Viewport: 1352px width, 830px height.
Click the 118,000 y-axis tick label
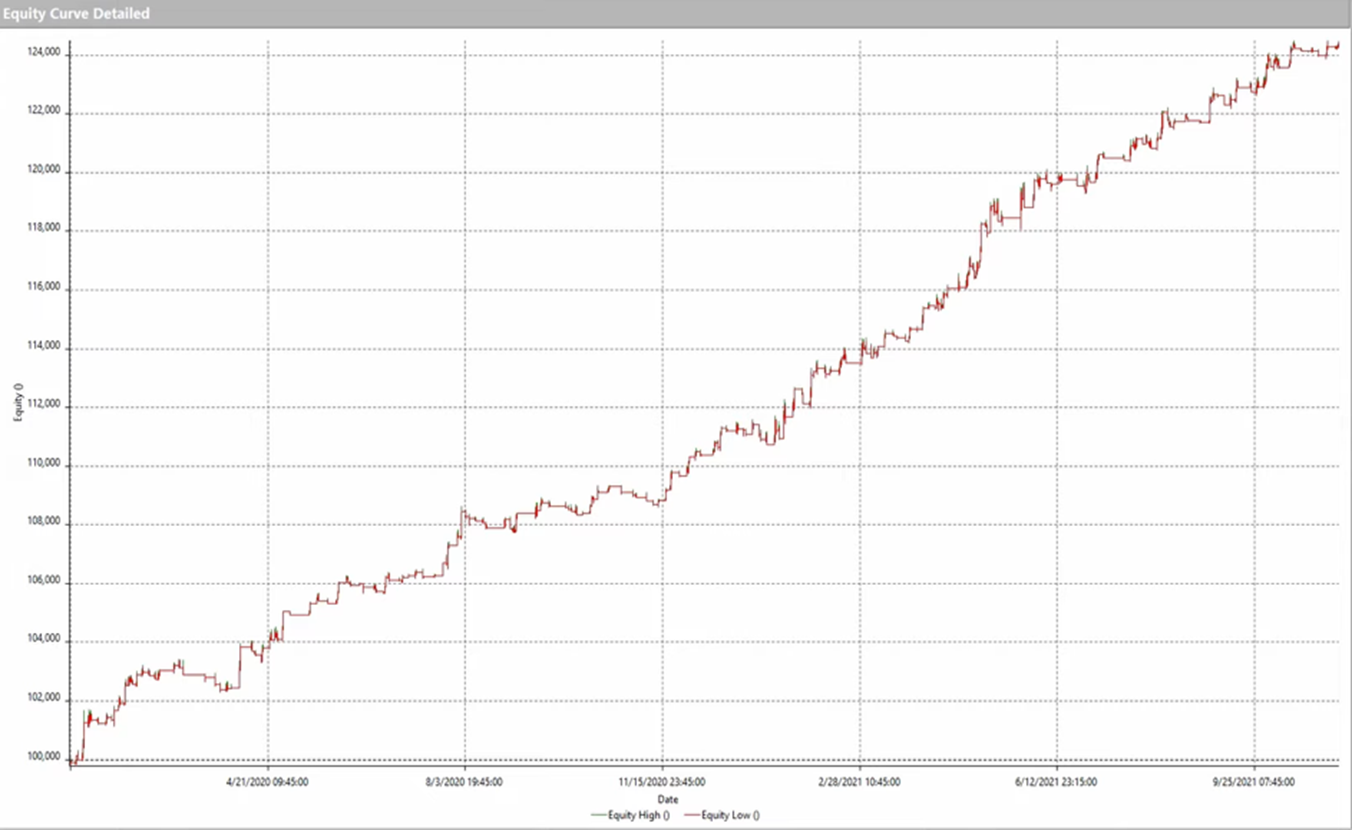click(40, 230)
